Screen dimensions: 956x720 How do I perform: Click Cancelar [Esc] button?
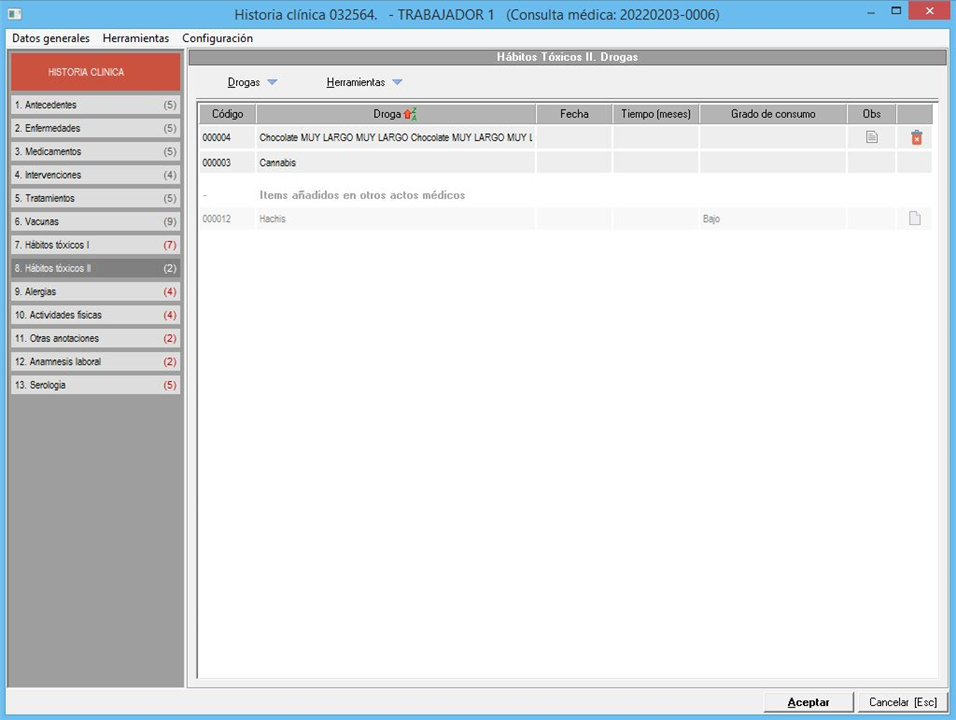902,702
